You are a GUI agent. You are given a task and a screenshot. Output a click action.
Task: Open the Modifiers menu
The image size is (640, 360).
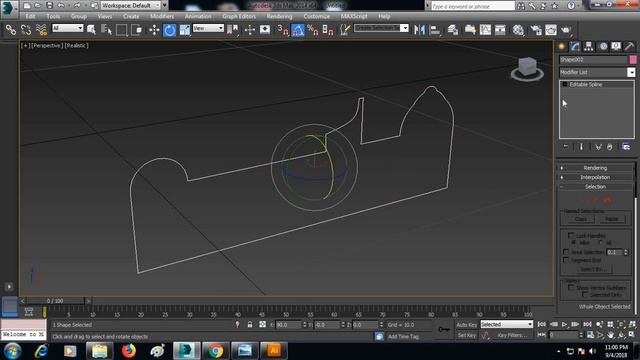click(162, 16)
